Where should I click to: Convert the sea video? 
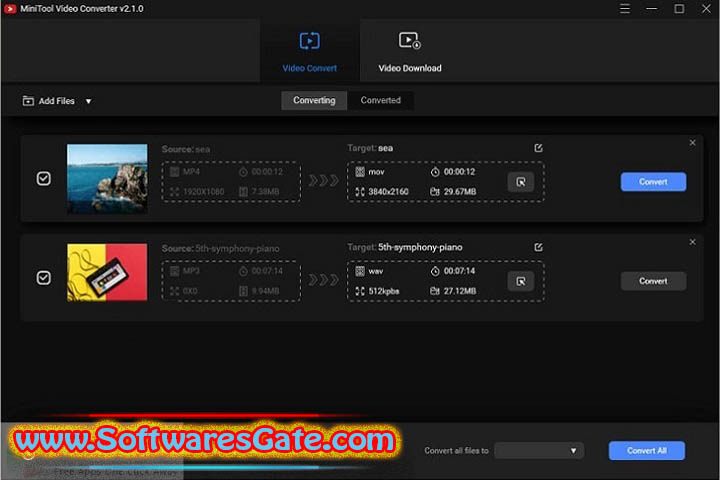click(653, 182)
